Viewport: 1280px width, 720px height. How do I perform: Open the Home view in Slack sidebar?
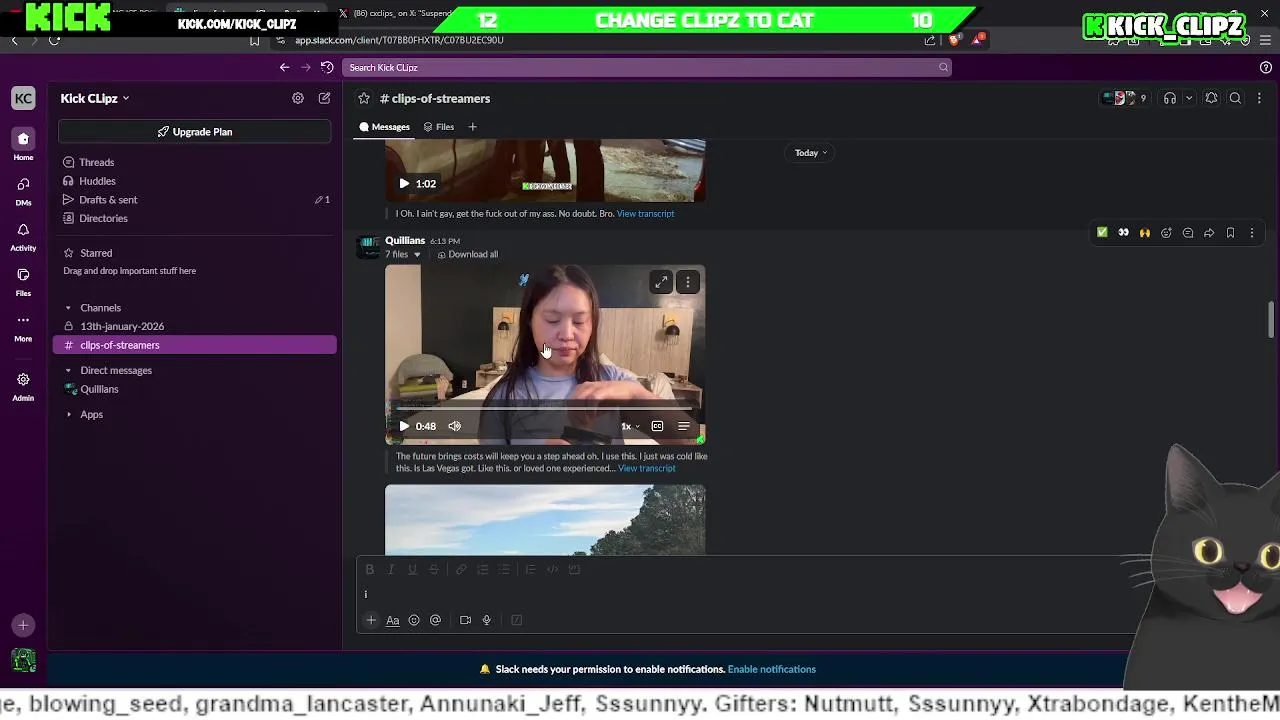23,144
